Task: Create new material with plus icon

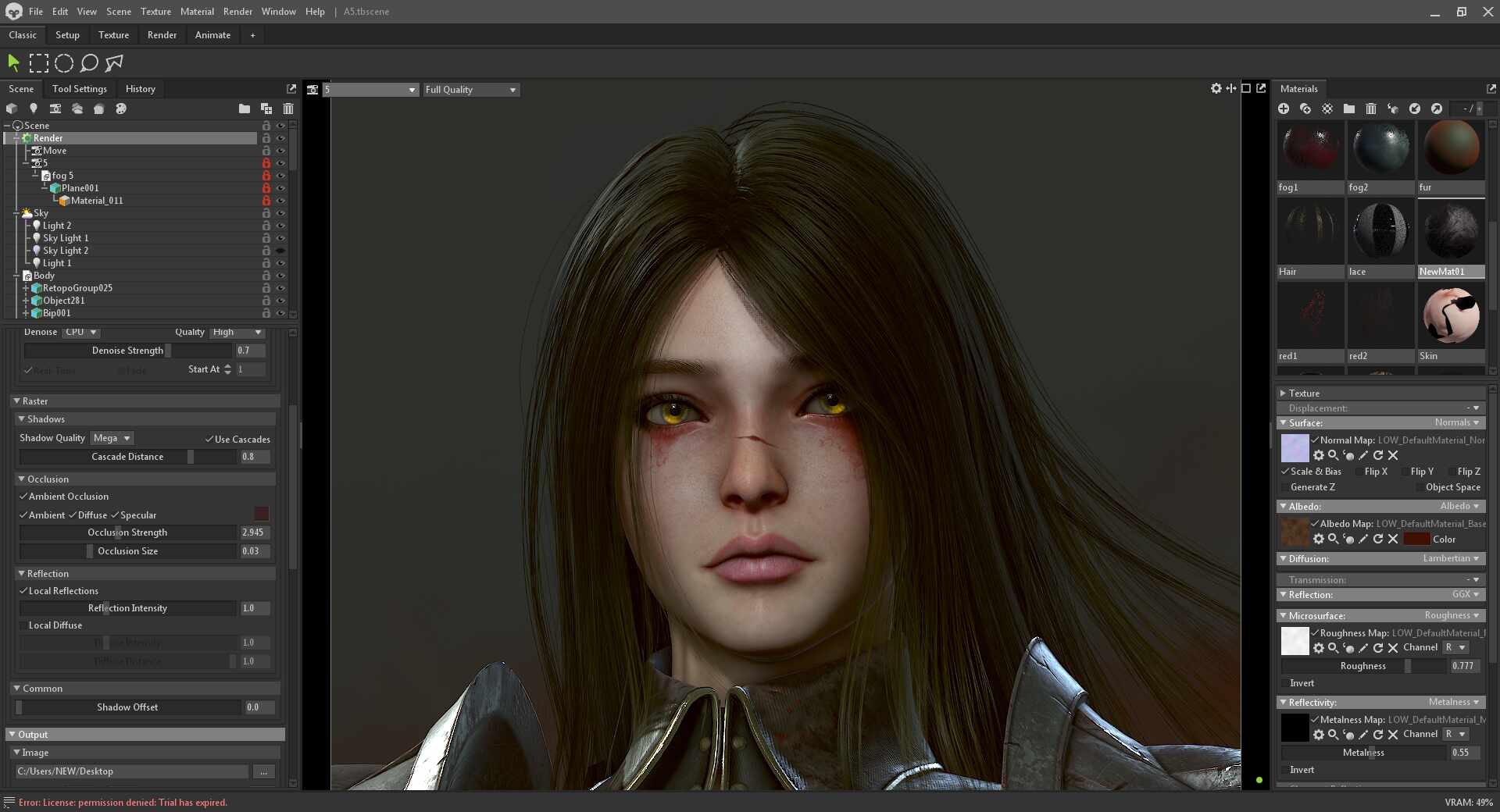Action: (x=1284, y=109)
